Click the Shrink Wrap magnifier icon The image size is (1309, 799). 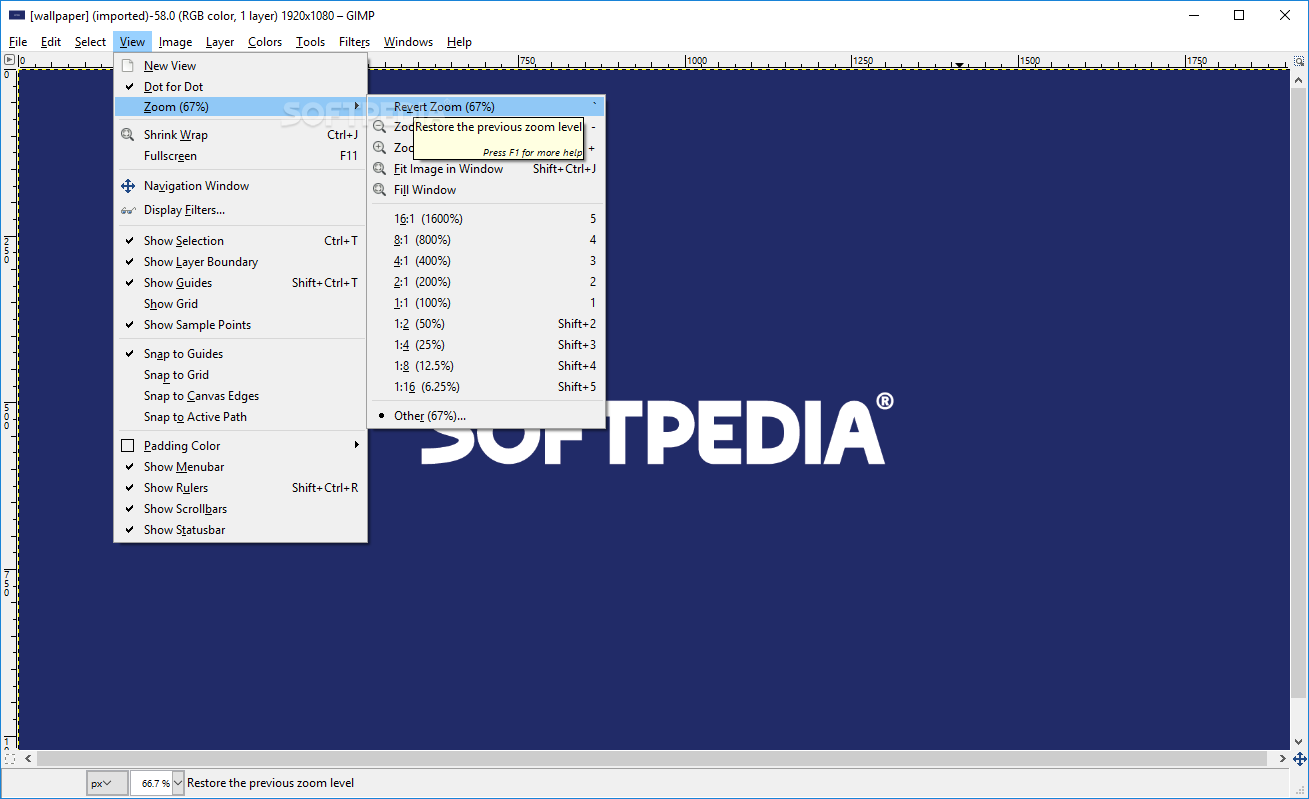point(127,135)
